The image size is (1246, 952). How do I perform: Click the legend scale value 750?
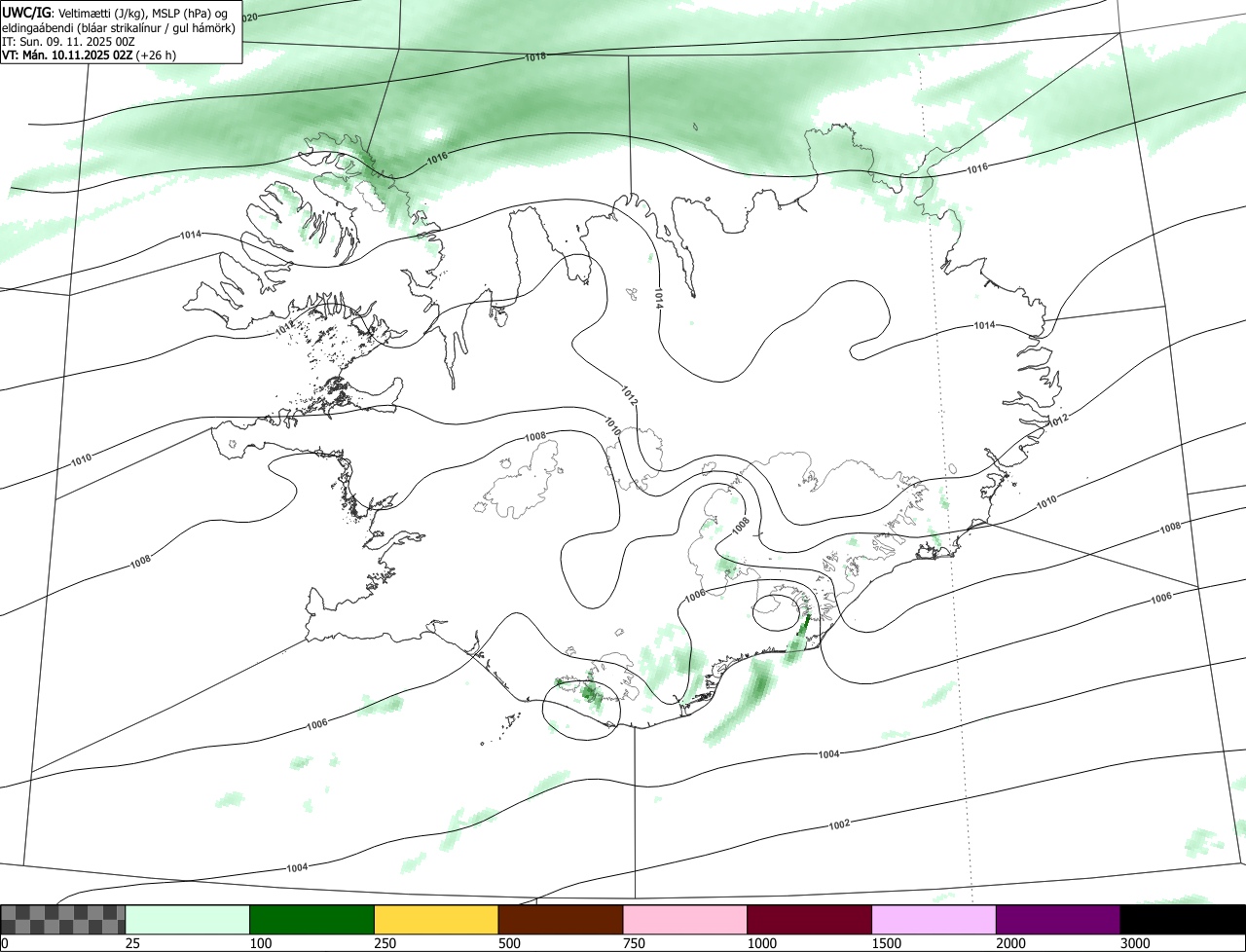633,943
